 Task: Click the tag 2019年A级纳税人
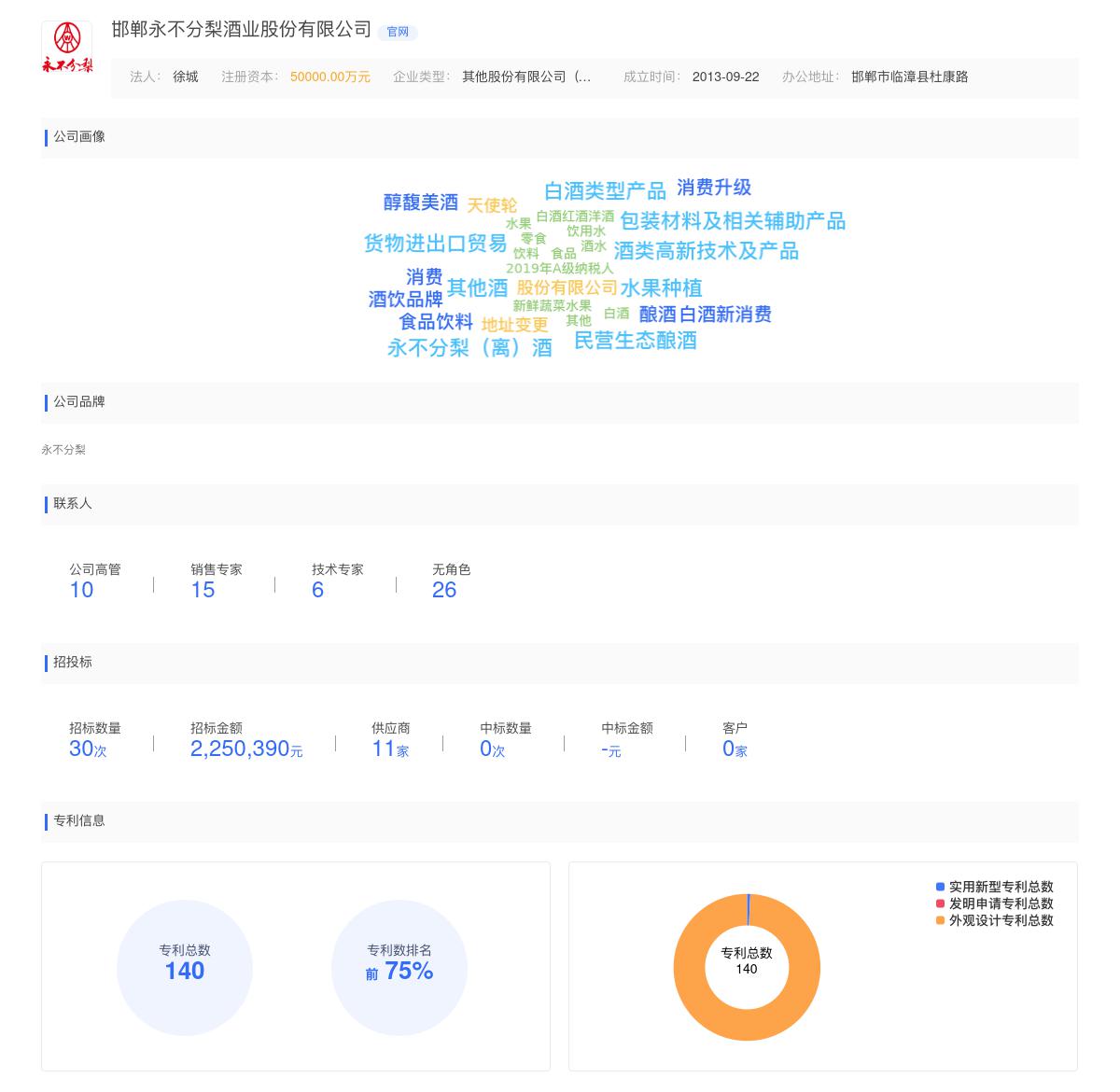pos(560,268)
